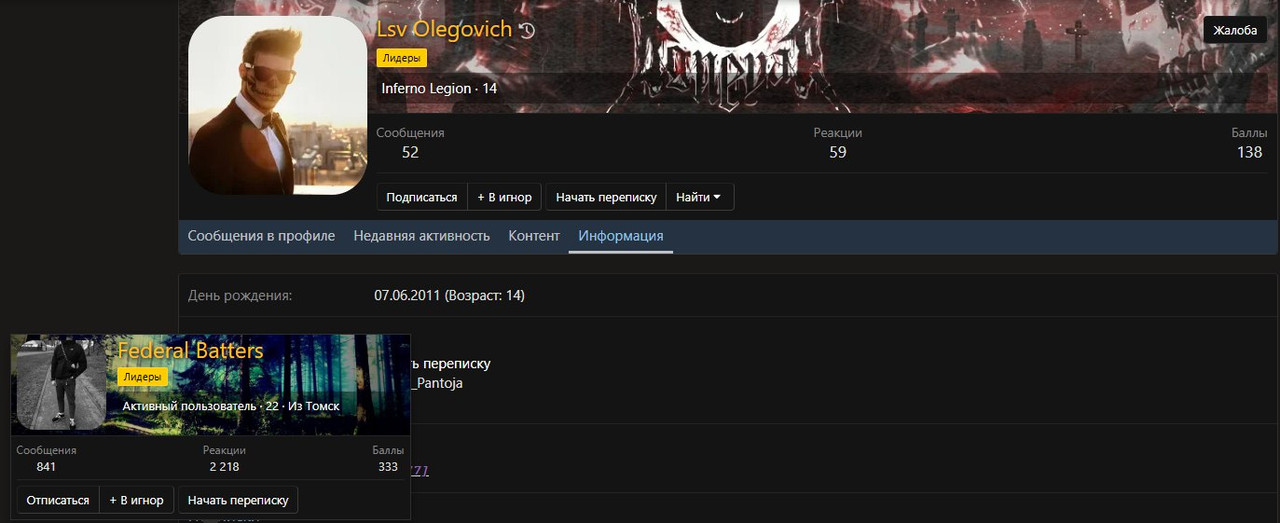Open the Сообщения count 841 in the card
Image resolution: width=1280 pixels, height=523 pixels.
pos(46,466)
